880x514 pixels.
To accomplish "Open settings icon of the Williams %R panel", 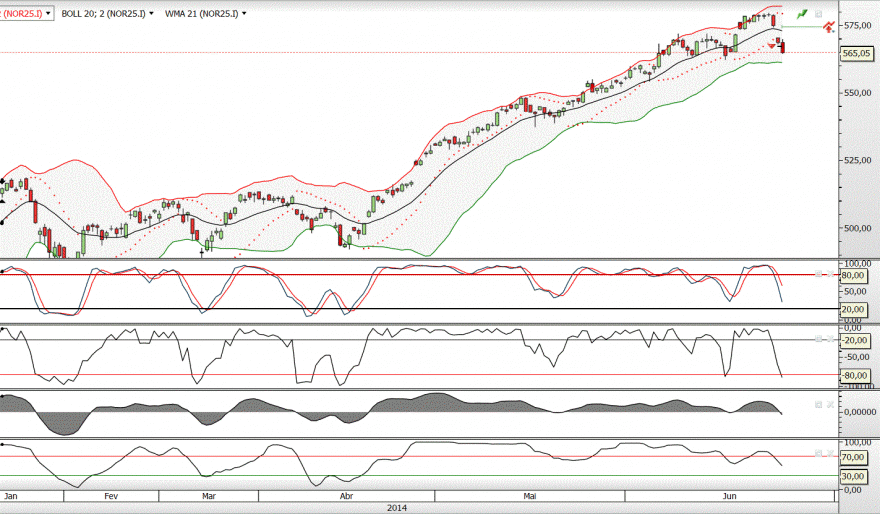I will point(818,339).
